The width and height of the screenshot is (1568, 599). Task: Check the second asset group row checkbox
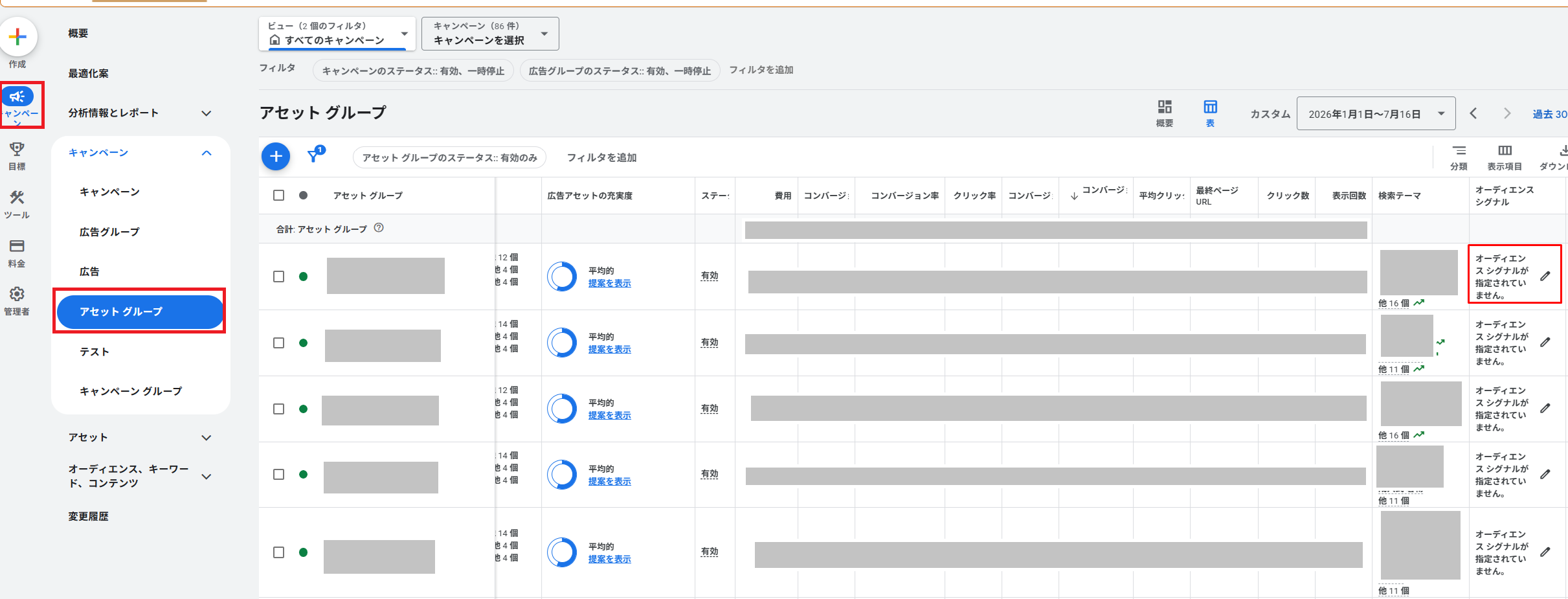pyautogui.click(x=279, y=343)
